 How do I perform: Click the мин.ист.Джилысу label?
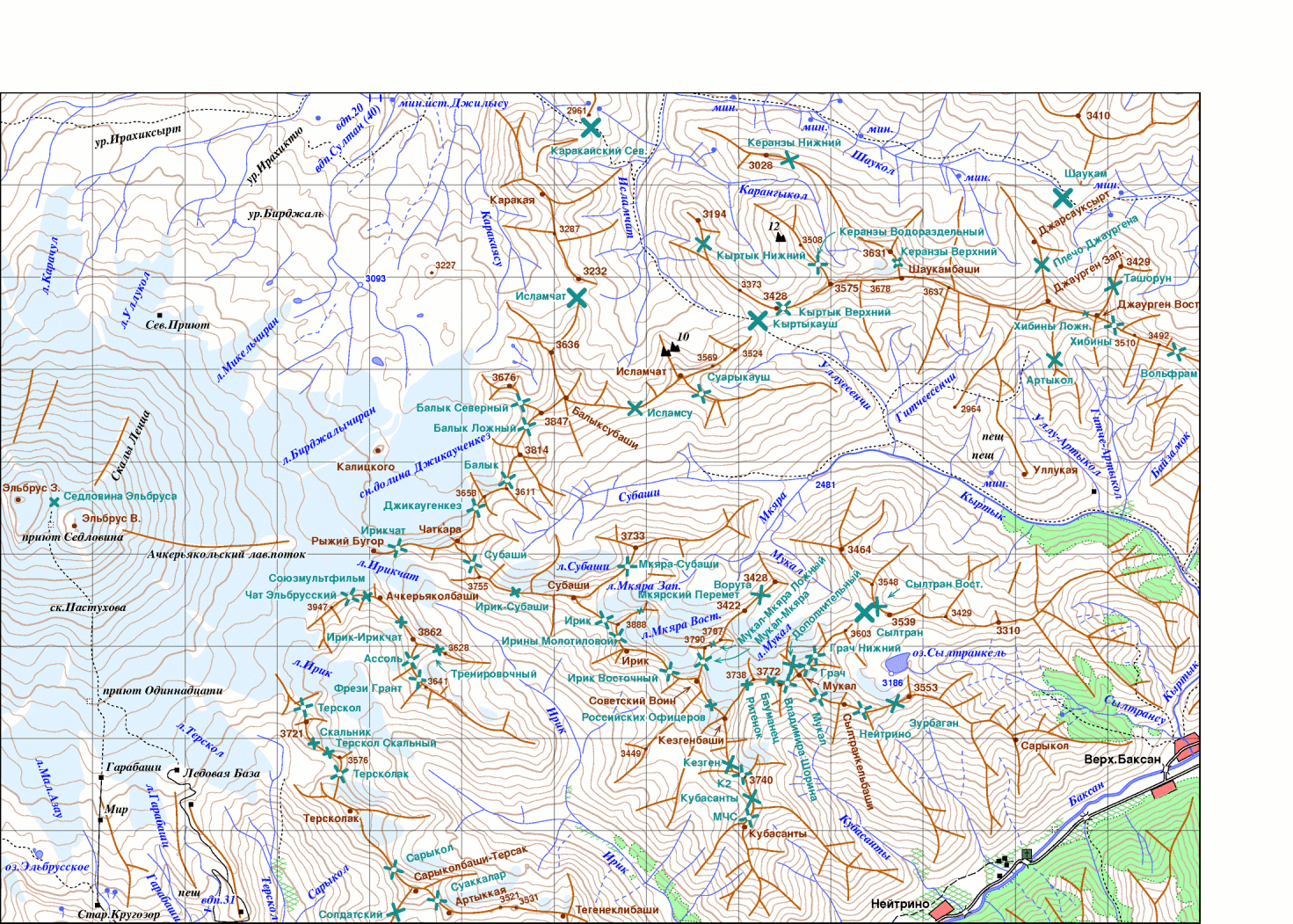coord(454,103)
